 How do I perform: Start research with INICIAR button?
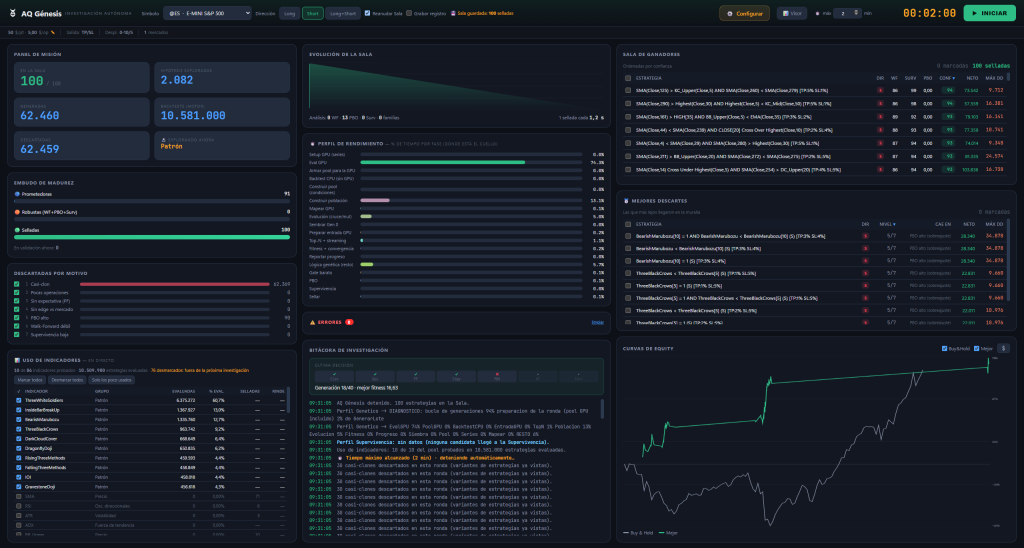989,13
